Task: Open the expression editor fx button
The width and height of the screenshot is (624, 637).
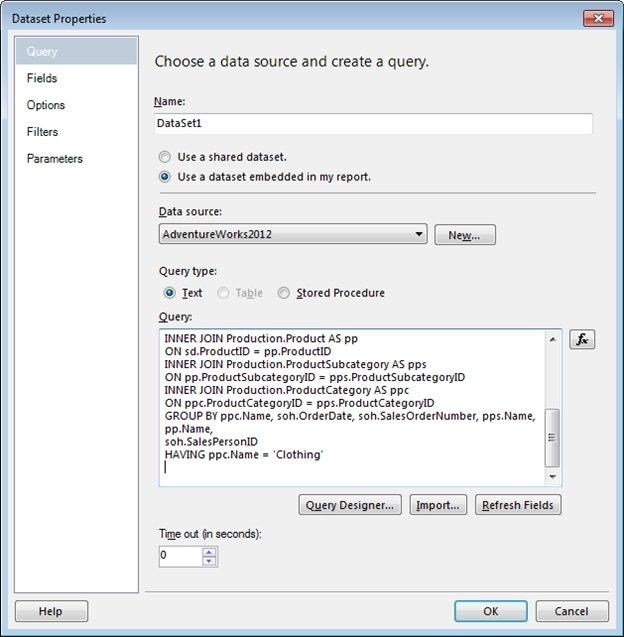Action: pyautogui.click(x=582, y=339)
